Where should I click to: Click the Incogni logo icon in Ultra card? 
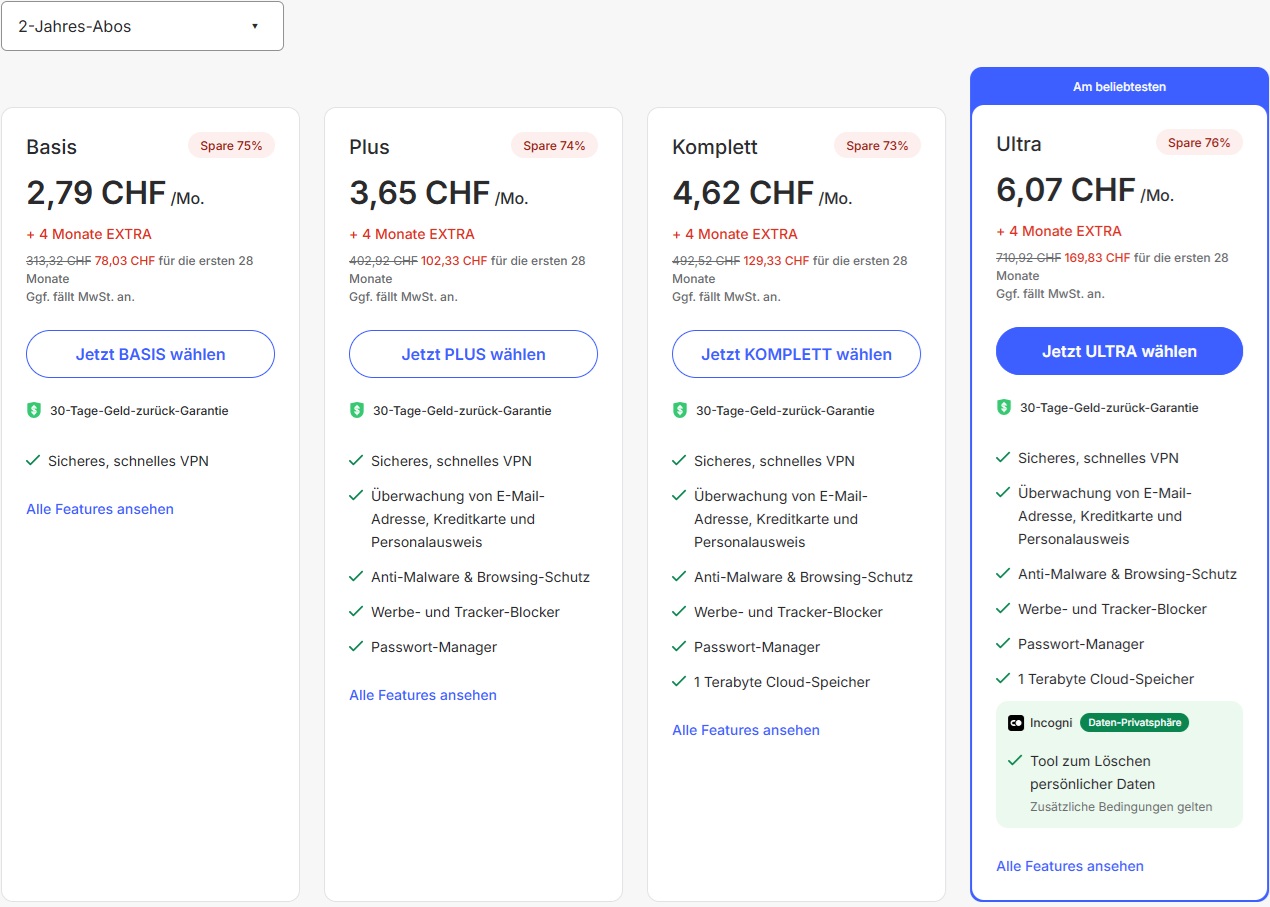[1016, 723]
